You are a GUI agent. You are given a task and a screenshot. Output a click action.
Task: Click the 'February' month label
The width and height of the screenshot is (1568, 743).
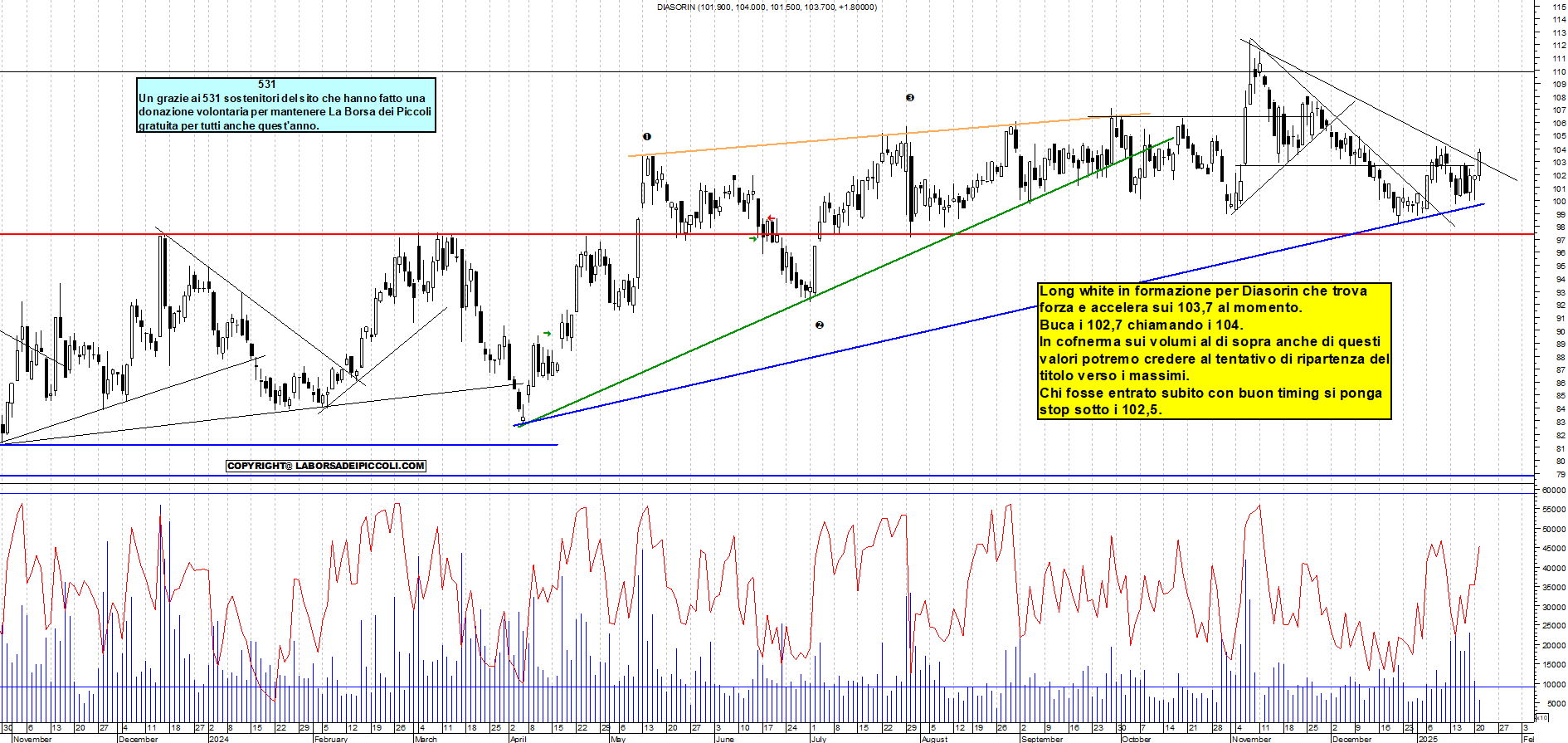(x=331, y=739)
